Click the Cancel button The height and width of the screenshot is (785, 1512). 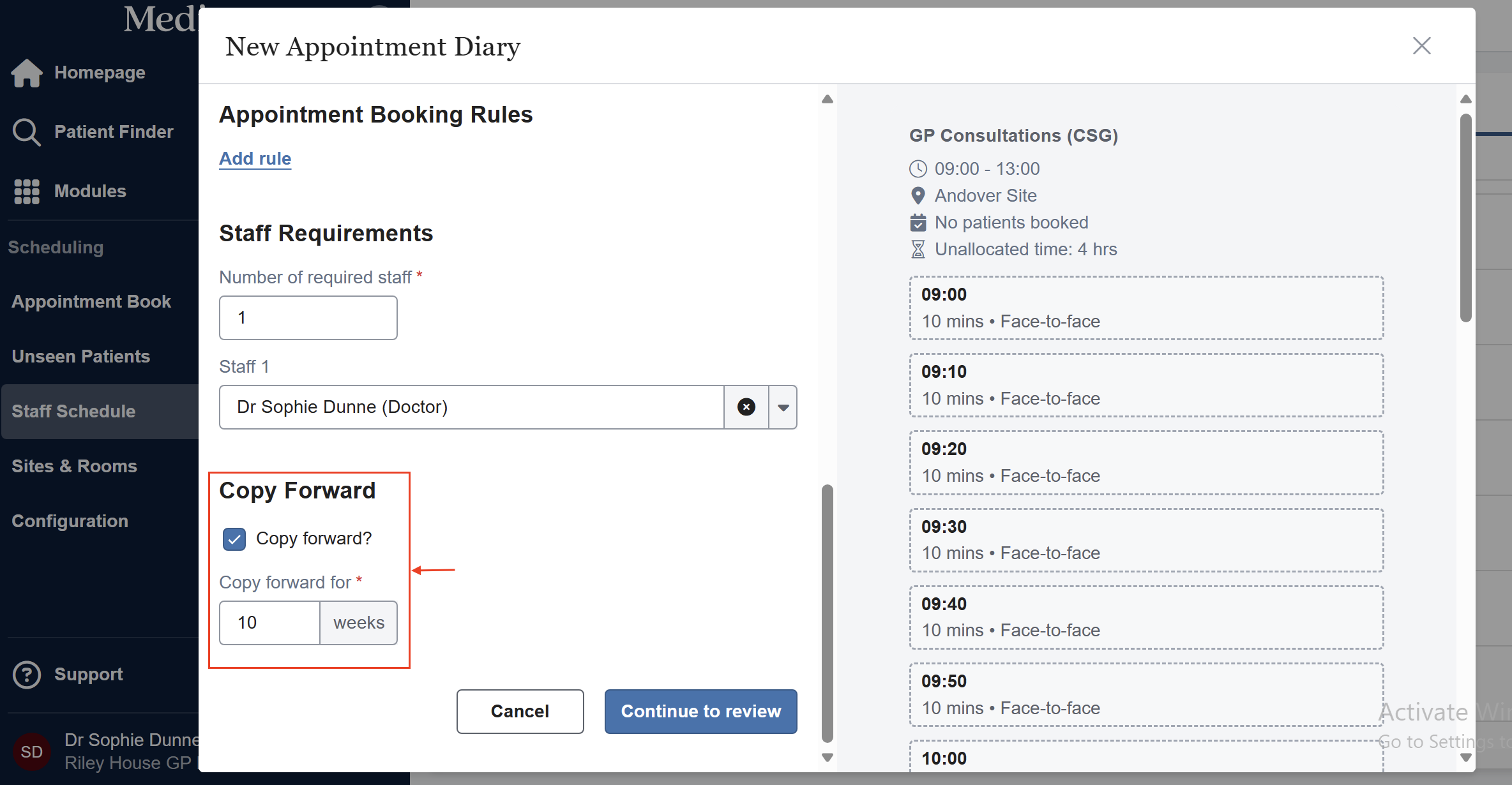(x=520, y=711)
